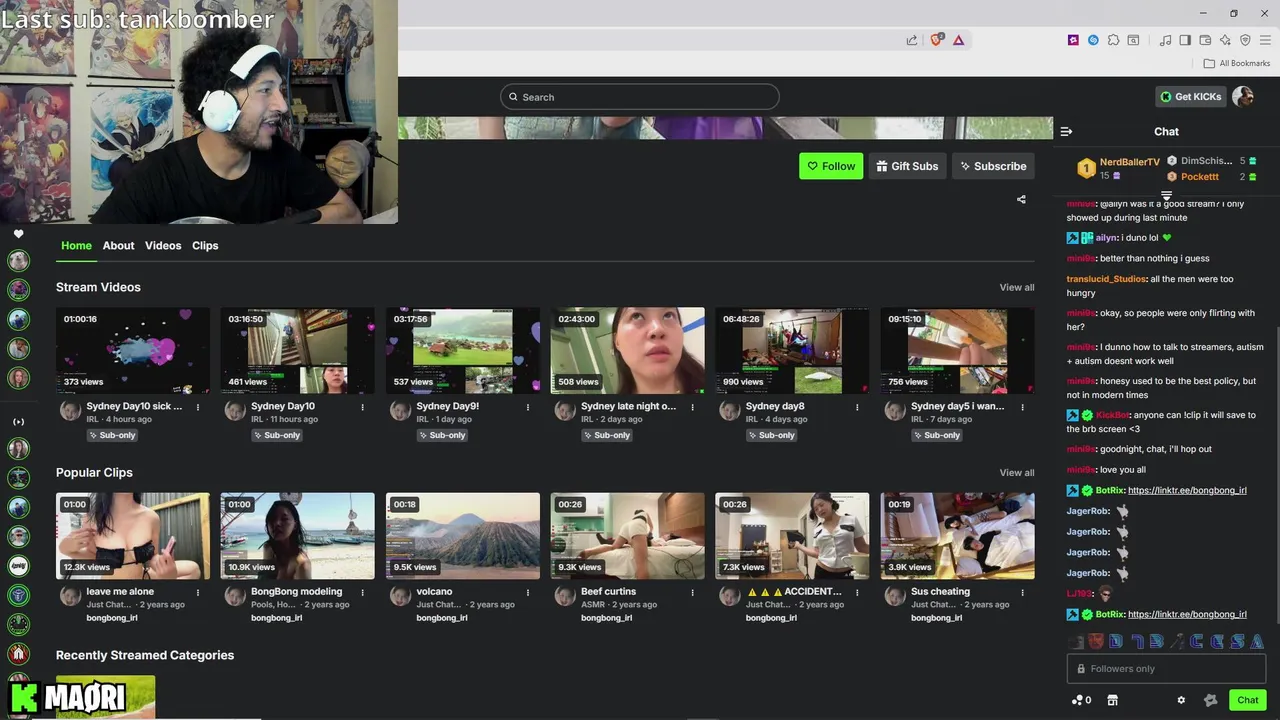Open the Sydney Day10 461 views video thumbnail
The width and height of the screenshot is (1280, 720).
point(298,351)
